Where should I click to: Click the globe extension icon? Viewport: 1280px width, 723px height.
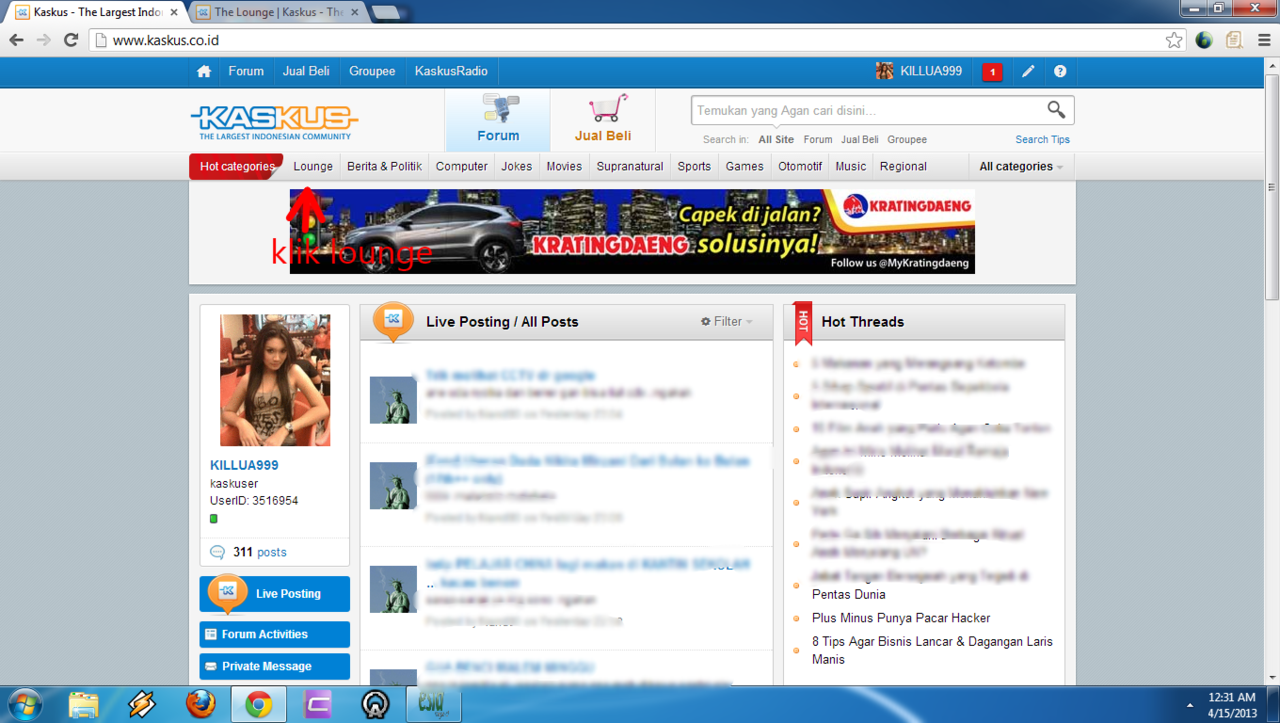tap(1204, 40)
